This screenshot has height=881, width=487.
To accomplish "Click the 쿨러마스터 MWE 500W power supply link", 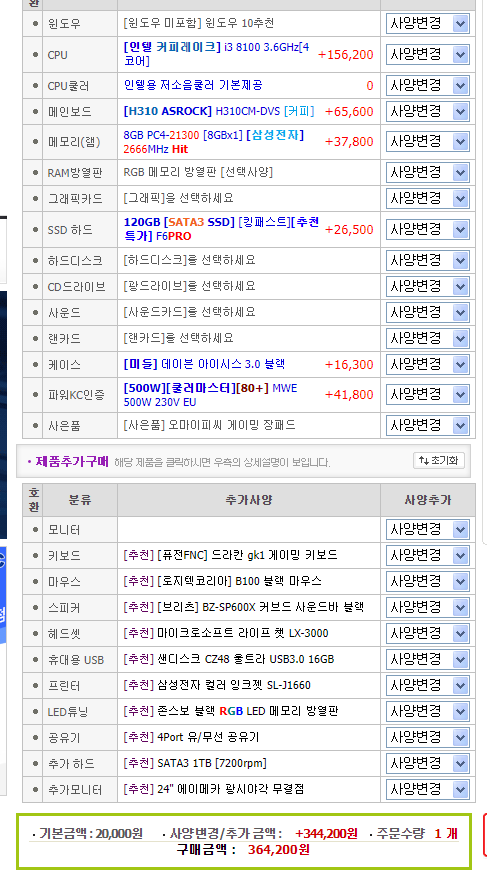I will coord(211,395).
